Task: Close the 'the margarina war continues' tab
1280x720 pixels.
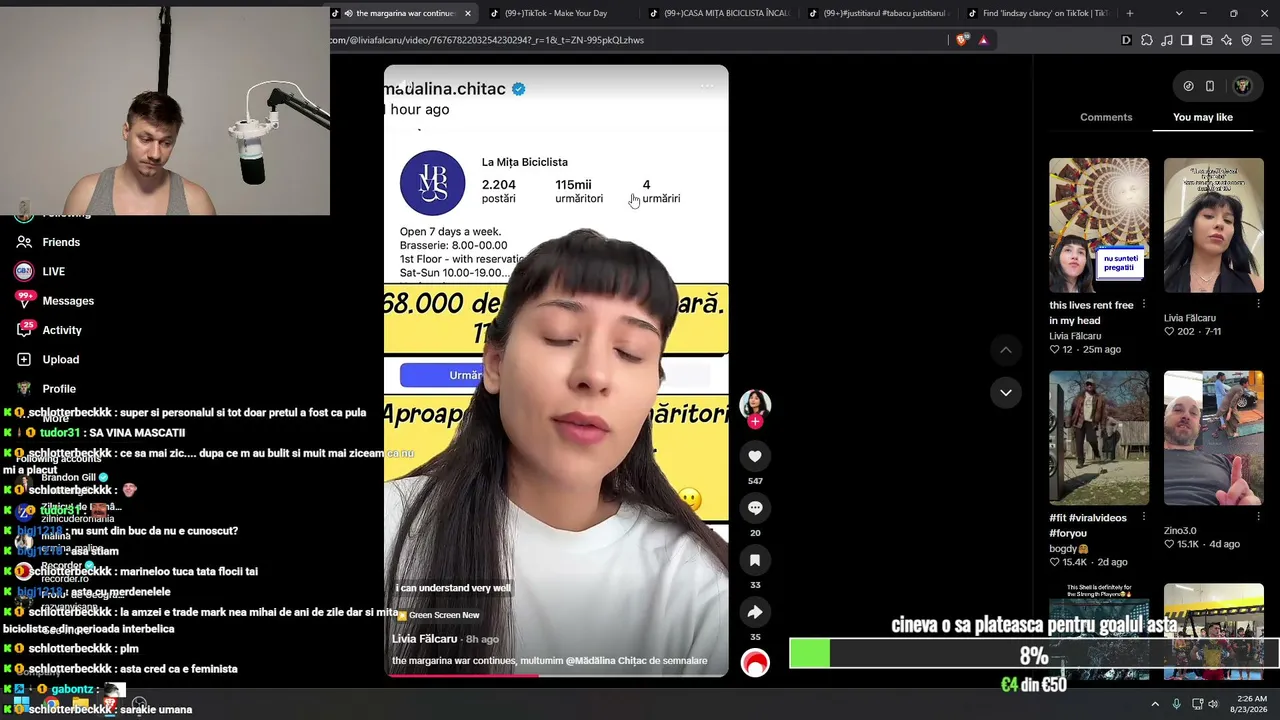Action: point(467,13)
